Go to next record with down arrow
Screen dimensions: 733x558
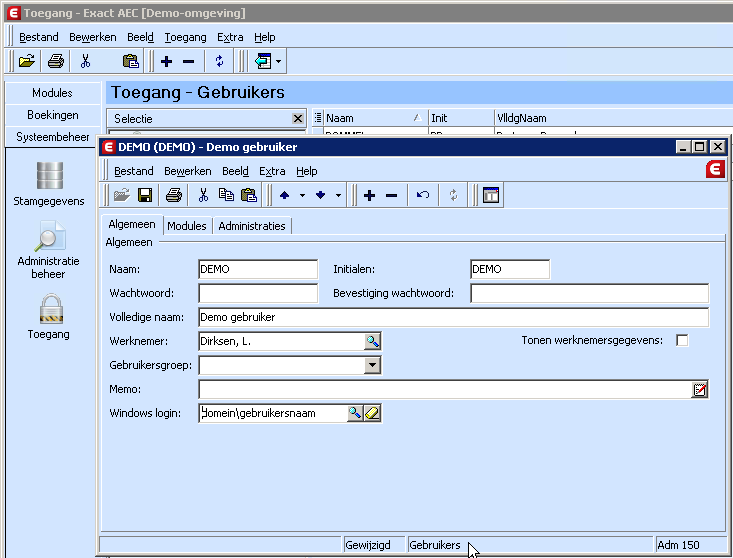click(x=320, y=195)
